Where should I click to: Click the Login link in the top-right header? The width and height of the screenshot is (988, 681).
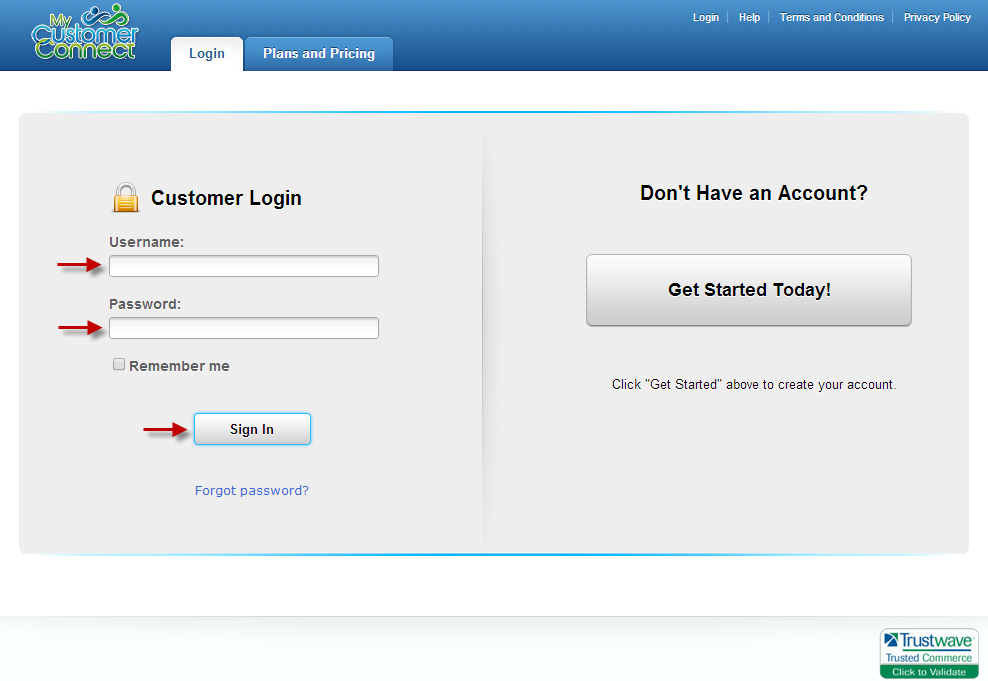(x=706, y=17)
